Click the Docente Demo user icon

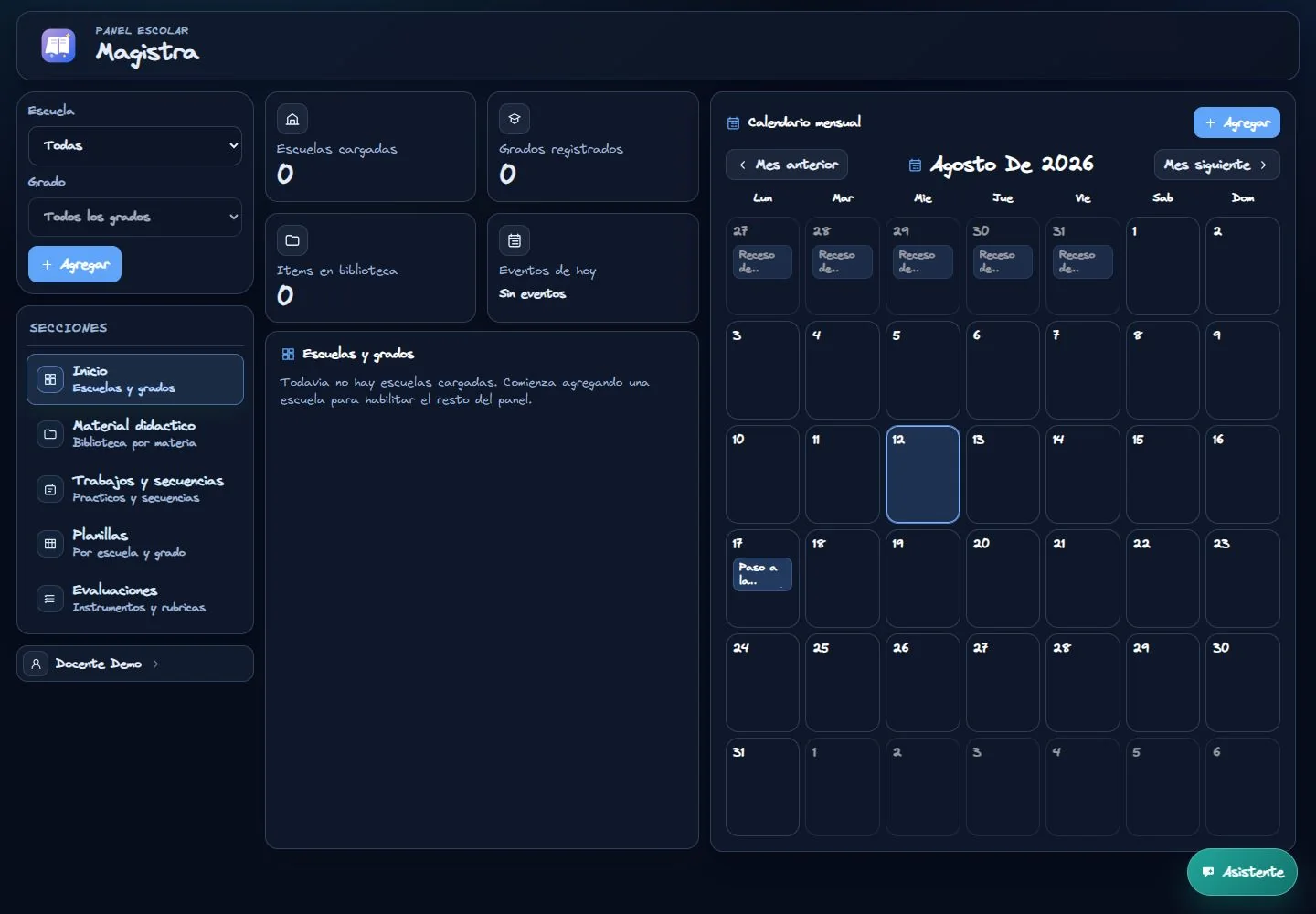tap(36, 664)
